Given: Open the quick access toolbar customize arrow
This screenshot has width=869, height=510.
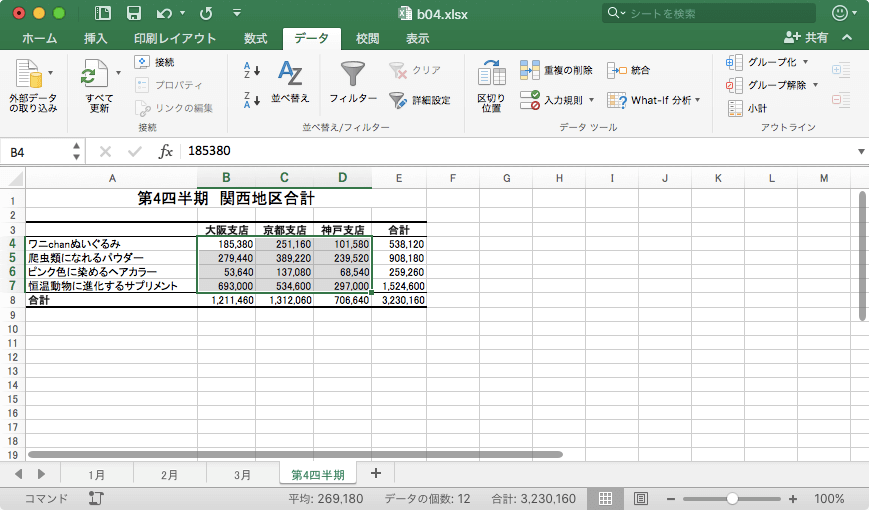Looking at the screenshot, I should click(x=237, y=13).
